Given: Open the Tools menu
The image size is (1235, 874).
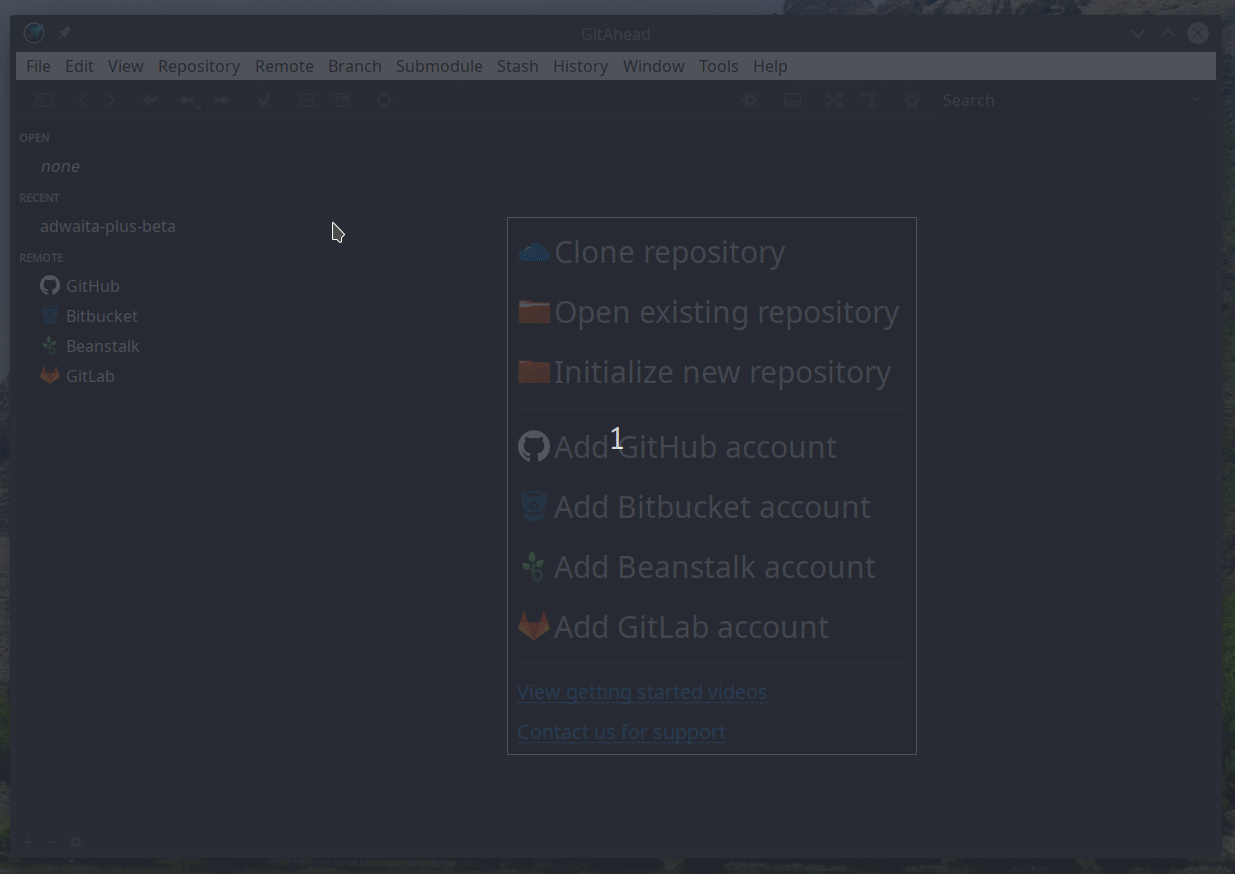Looking at the screenshot, I should point(718,66).
